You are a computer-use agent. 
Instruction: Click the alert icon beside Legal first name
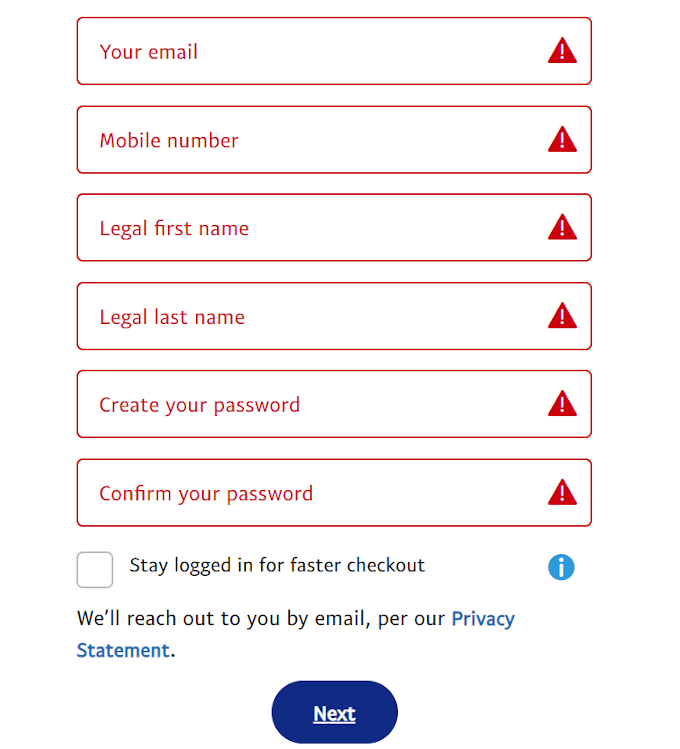point(562,228)
